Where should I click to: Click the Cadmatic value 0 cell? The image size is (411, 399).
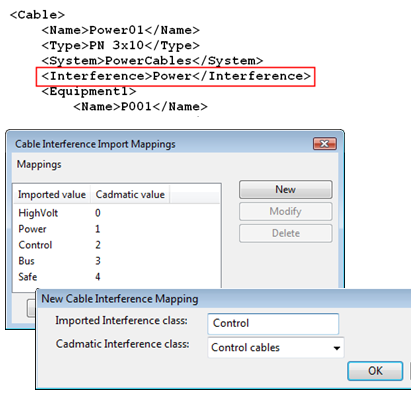[98, 213]
